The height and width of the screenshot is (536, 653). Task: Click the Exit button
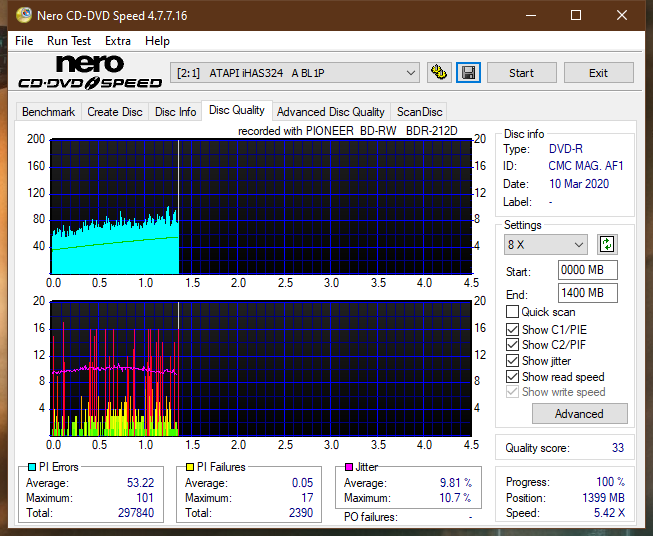tap(598, 73)
